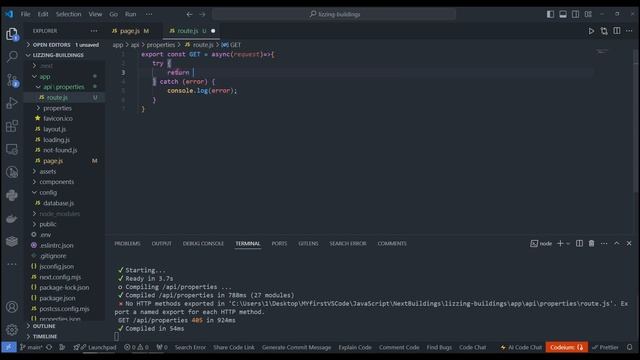Toggle Codeium status bar item

coord(567,347)
